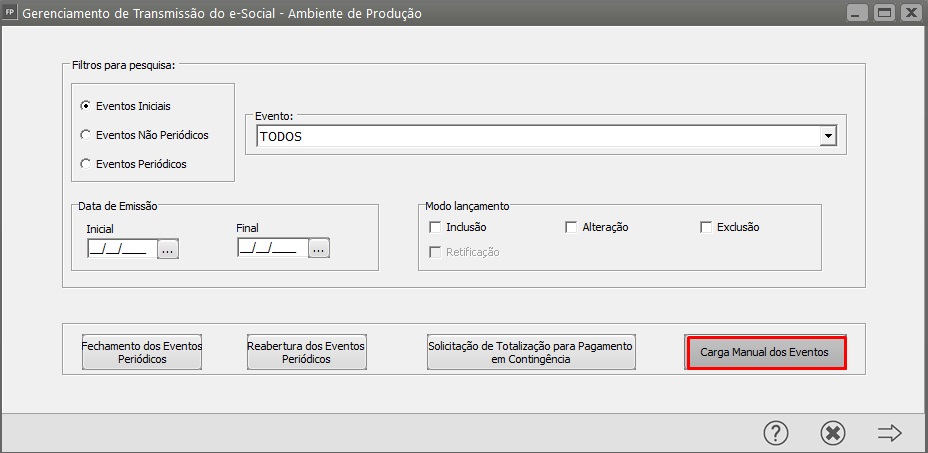Click the help question mark icon

point(776,432)
